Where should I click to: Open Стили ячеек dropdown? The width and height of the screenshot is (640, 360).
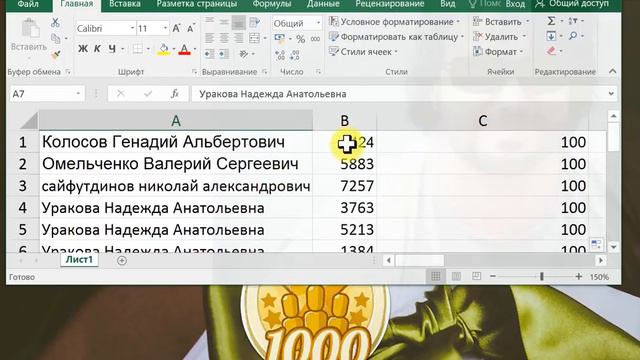[x=363, y=52]
